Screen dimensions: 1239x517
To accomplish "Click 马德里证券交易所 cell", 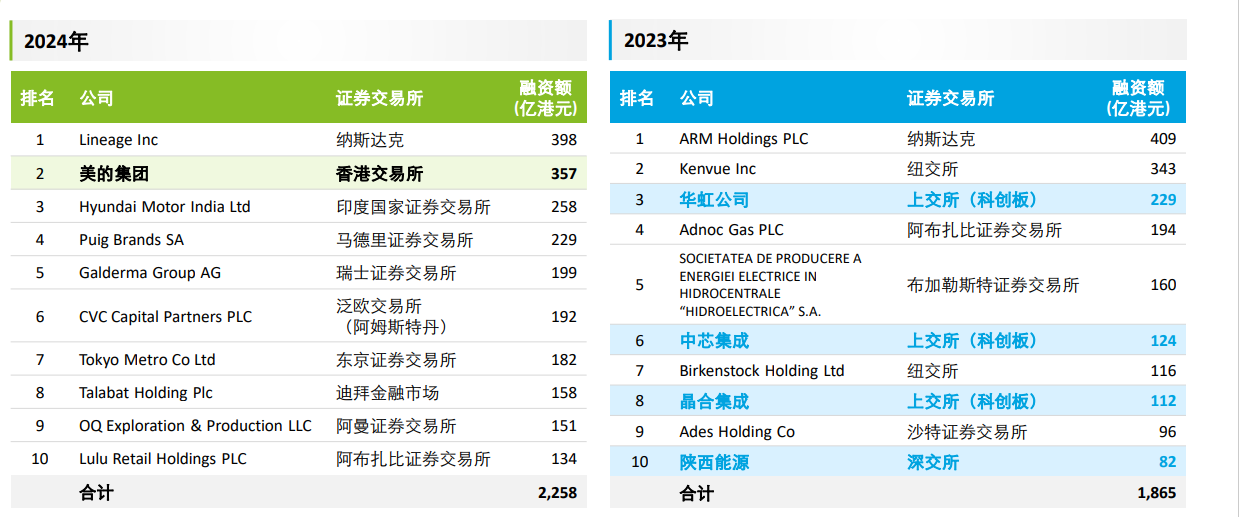I will (x=405, y=240).
